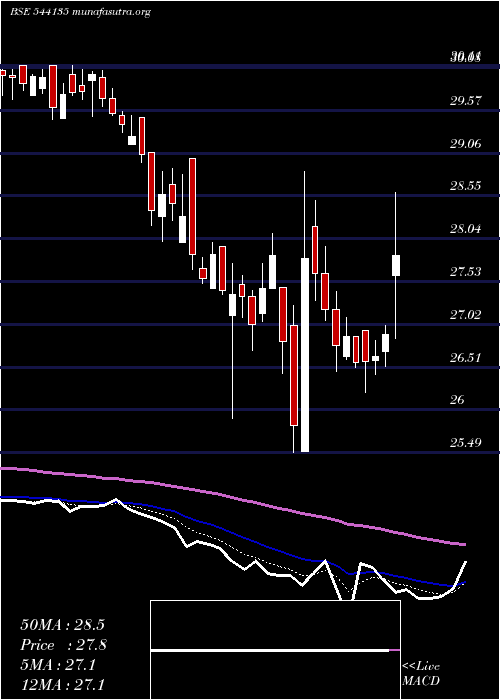Select the 26 price axis label

pos(457,400)
